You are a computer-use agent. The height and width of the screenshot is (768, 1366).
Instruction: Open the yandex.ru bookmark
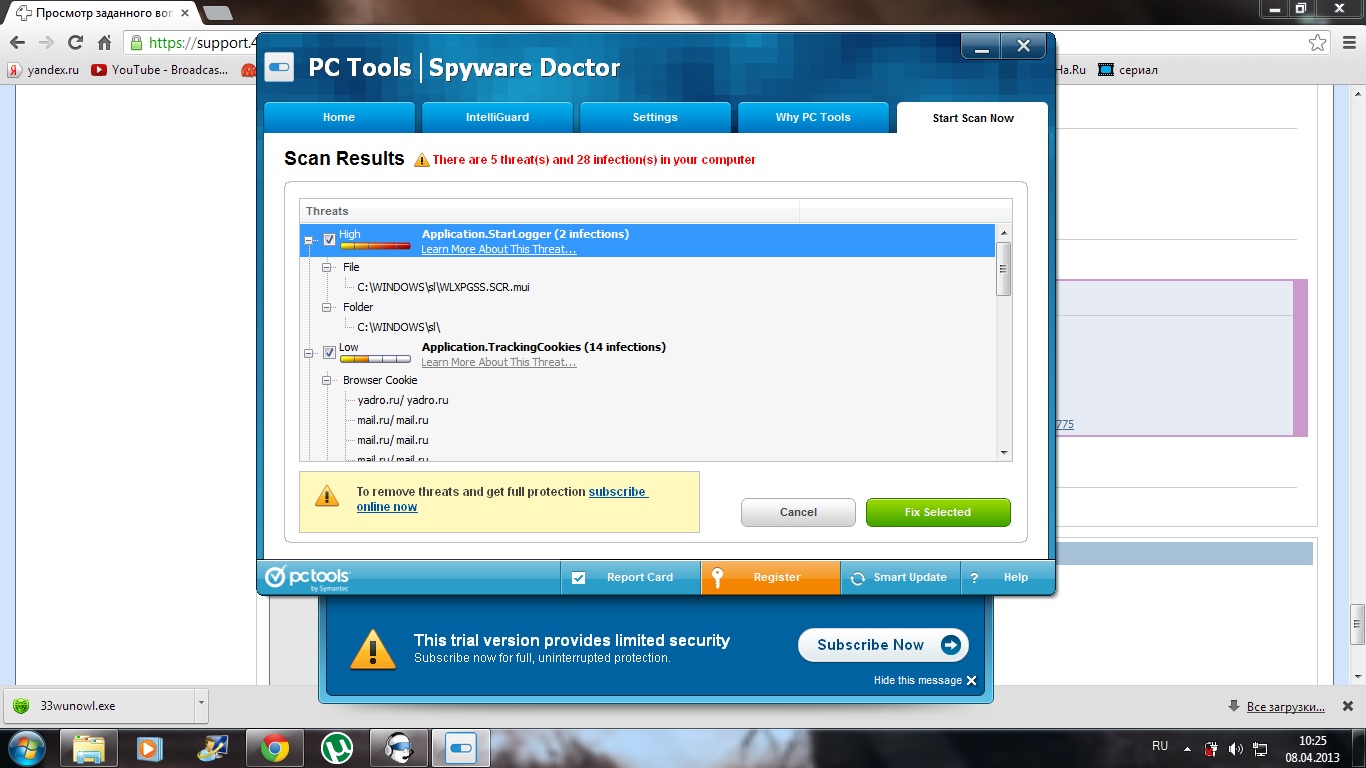point(43,70)
